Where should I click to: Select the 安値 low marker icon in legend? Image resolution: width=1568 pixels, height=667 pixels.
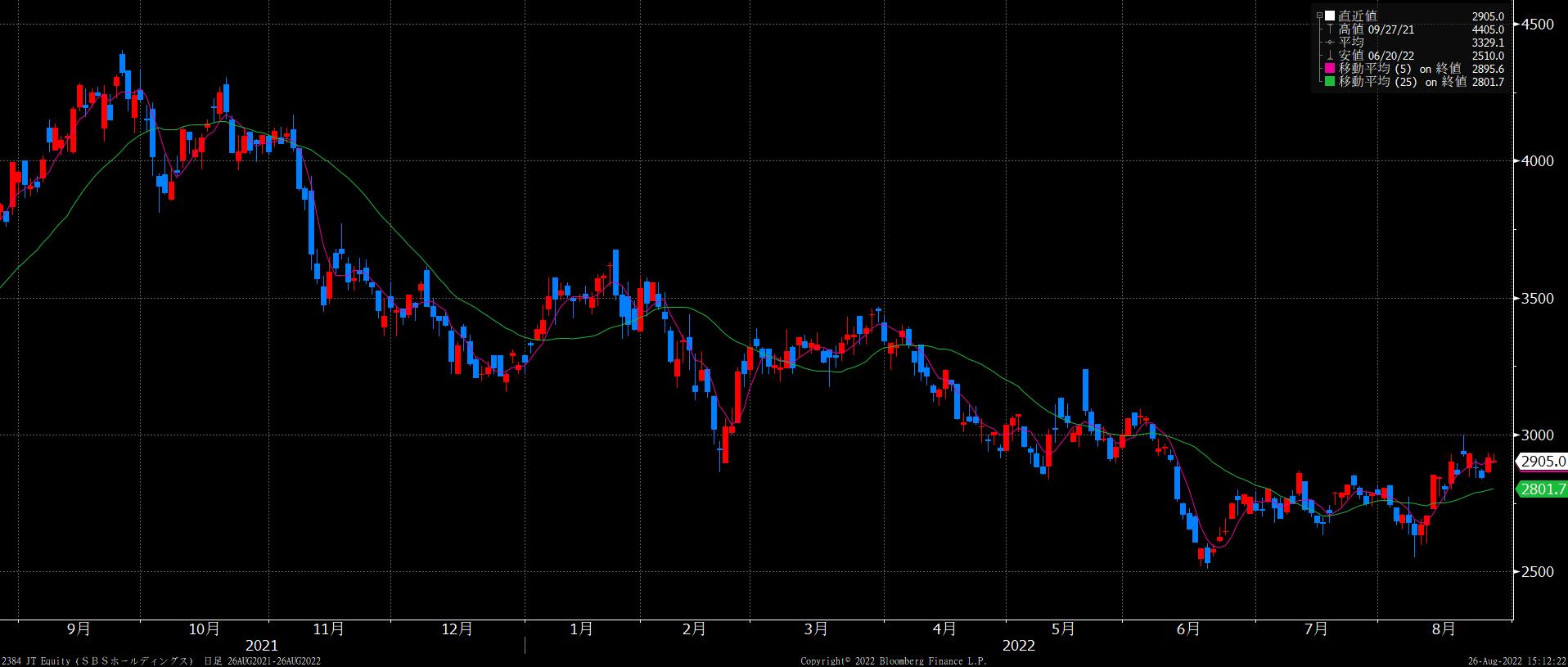[x=1330, y=56]
